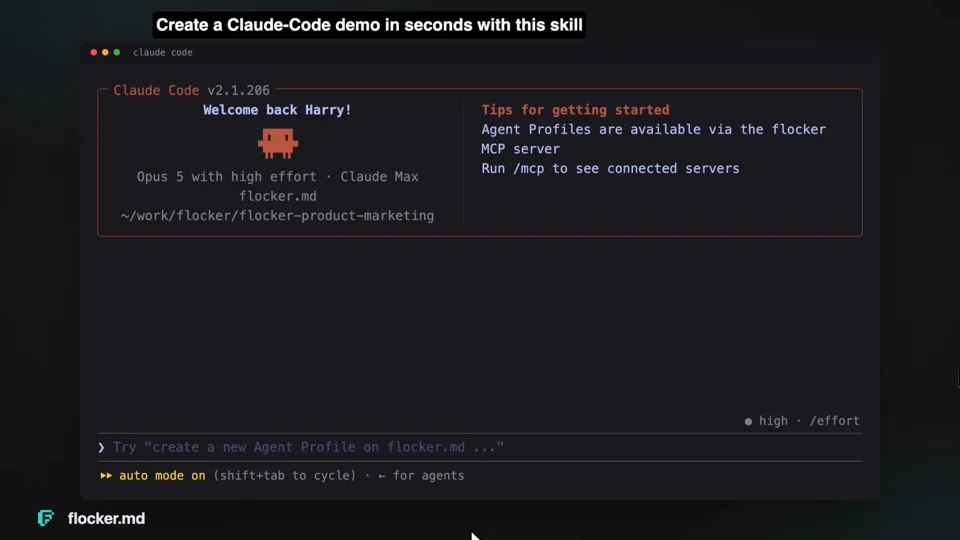960x540 pixels.
Task: Click the prompt chevron icon
Action: coord(101,448)
